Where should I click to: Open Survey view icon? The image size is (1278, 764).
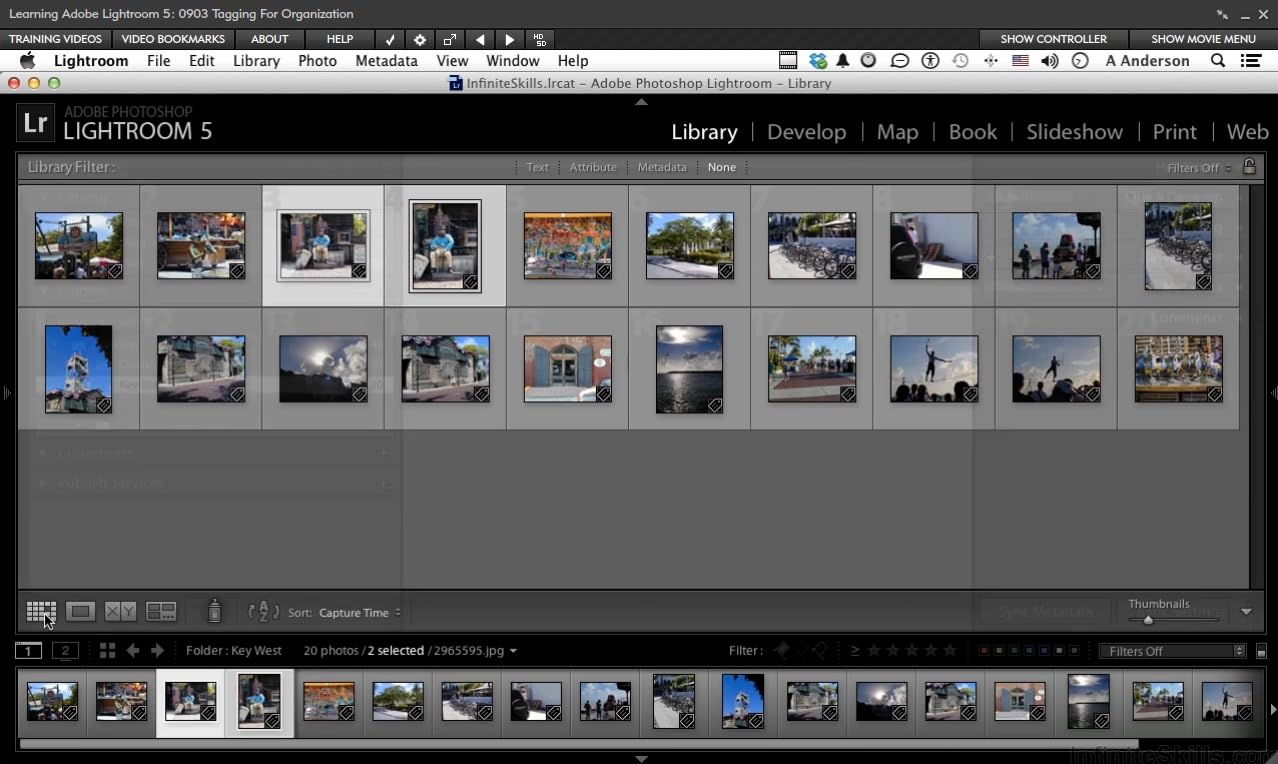point(161,611)
